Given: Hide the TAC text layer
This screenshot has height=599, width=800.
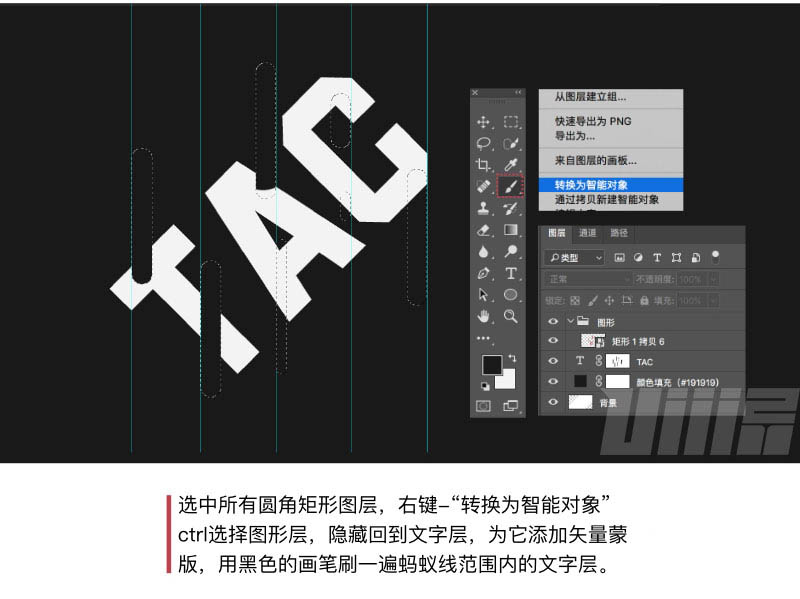Looking at the screenshot, I should [x=553, y=361].
